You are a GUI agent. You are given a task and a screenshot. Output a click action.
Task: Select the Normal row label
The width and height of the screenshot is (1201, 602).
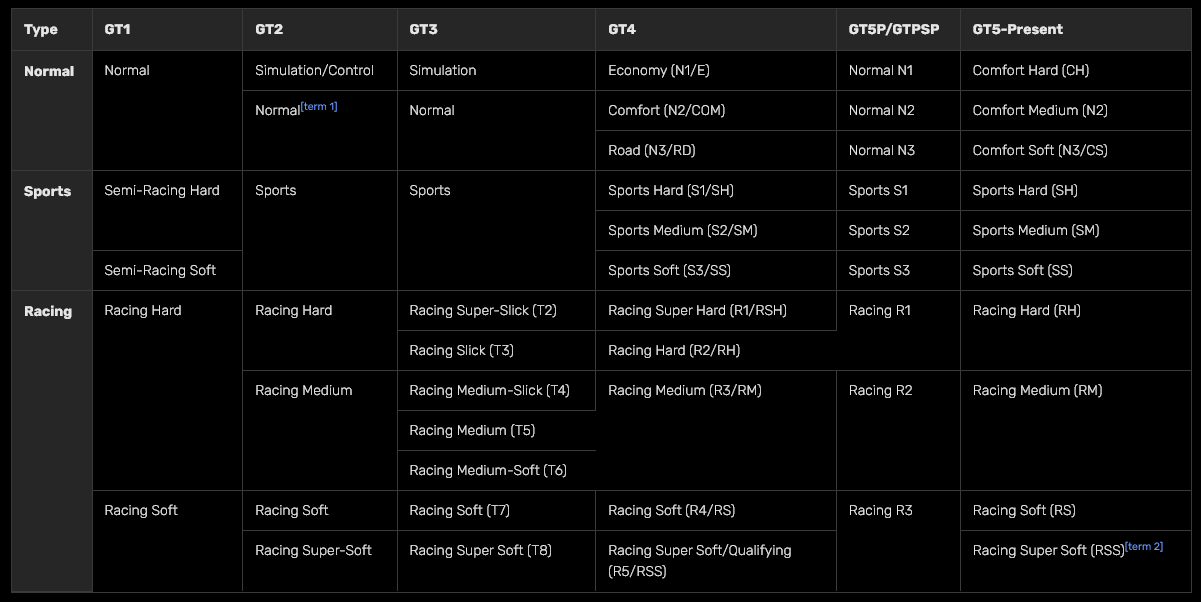[48, 70]
